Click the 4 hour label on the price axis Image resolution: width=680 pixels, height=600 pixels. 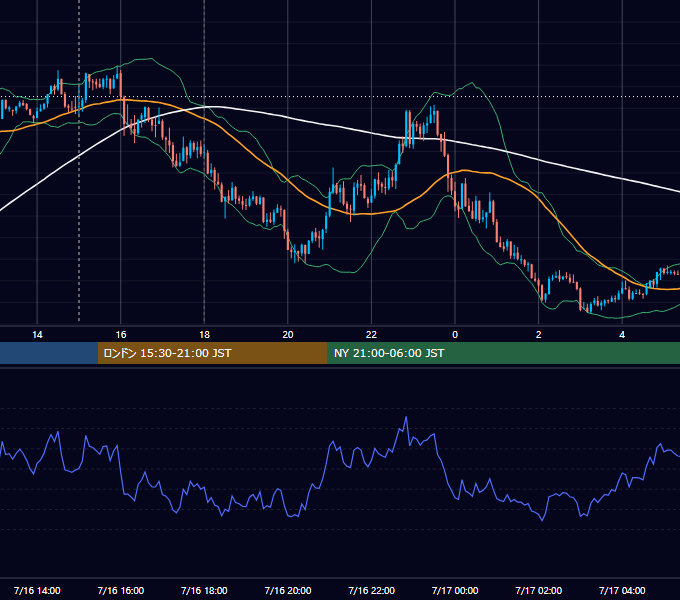coord(622,335)
